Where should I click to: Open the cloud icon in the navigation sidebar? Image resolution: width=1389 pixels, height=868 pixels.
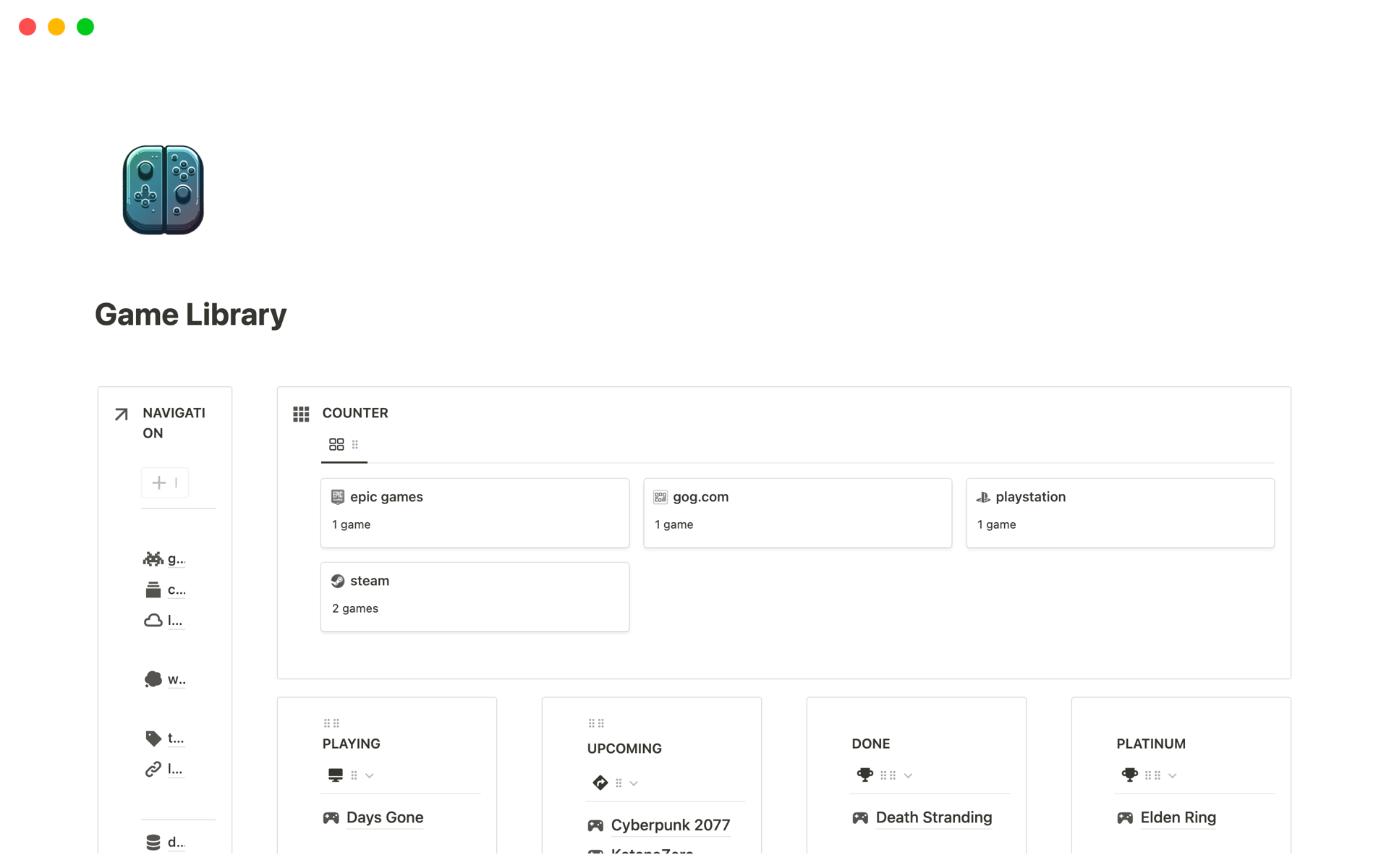click(153, 621)
